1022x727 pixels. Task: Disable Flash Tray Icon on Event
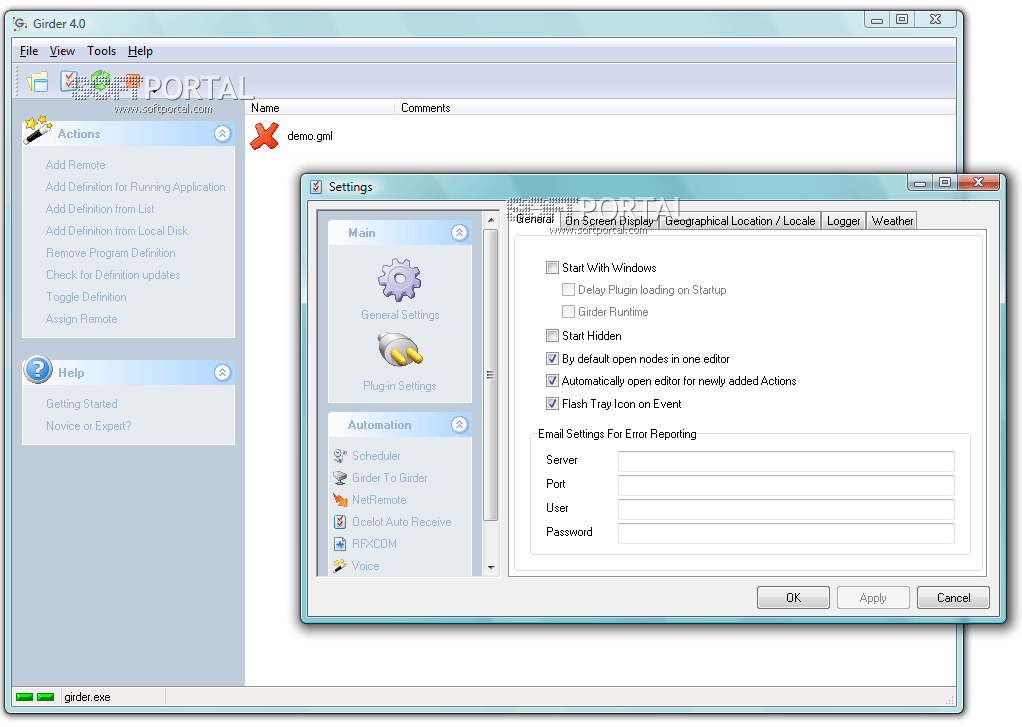tap(553, 404)
